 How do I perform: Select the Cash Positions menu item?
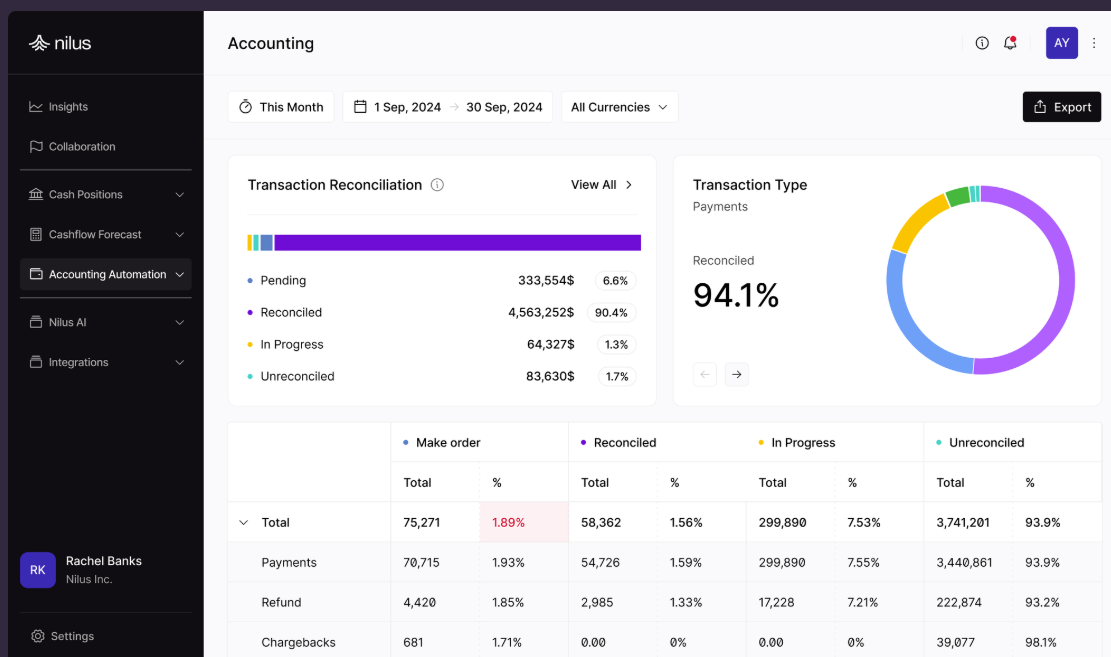(x=106, y=194)
